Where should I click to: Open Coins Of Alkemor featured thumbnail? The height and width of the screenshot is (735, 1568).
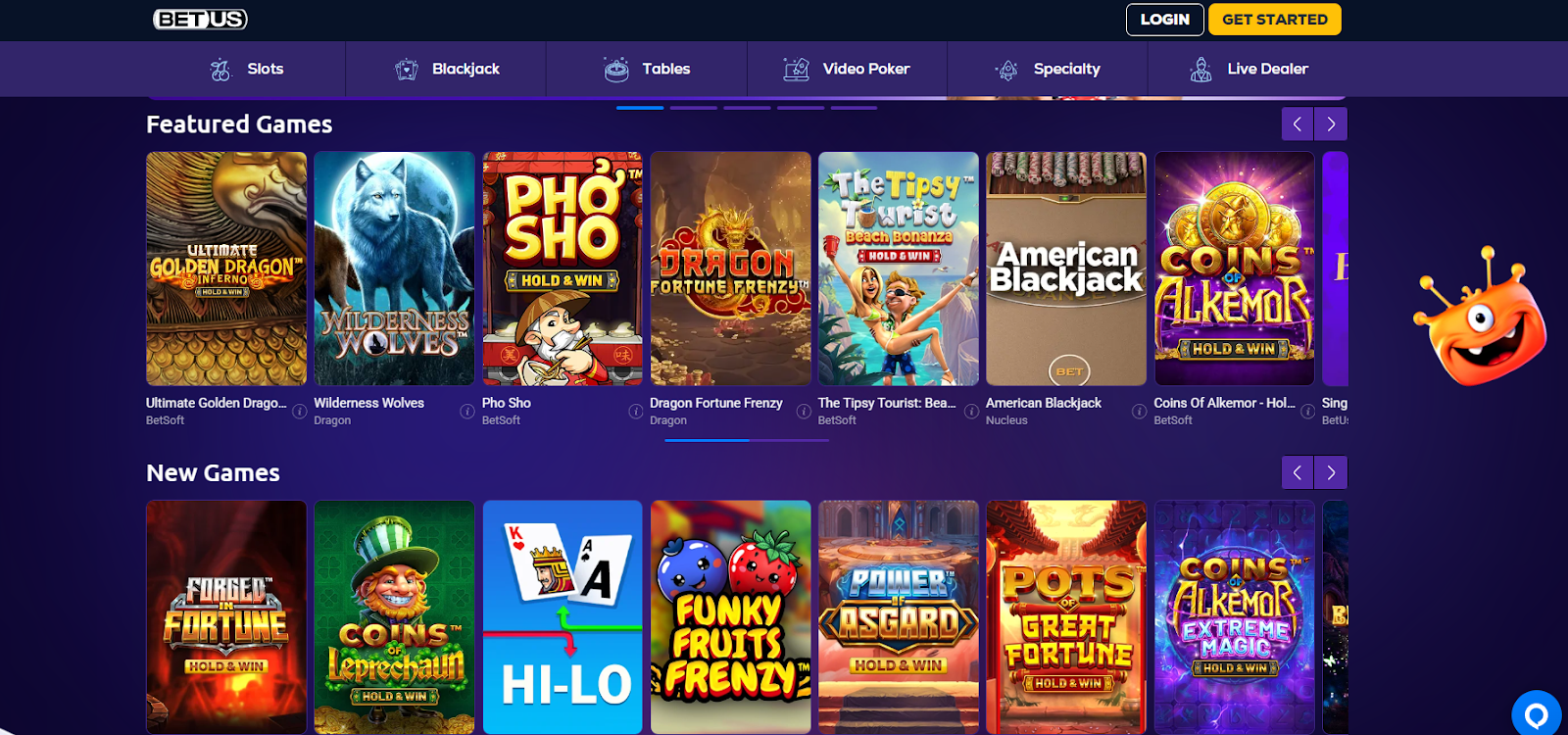click(1235, 269)
